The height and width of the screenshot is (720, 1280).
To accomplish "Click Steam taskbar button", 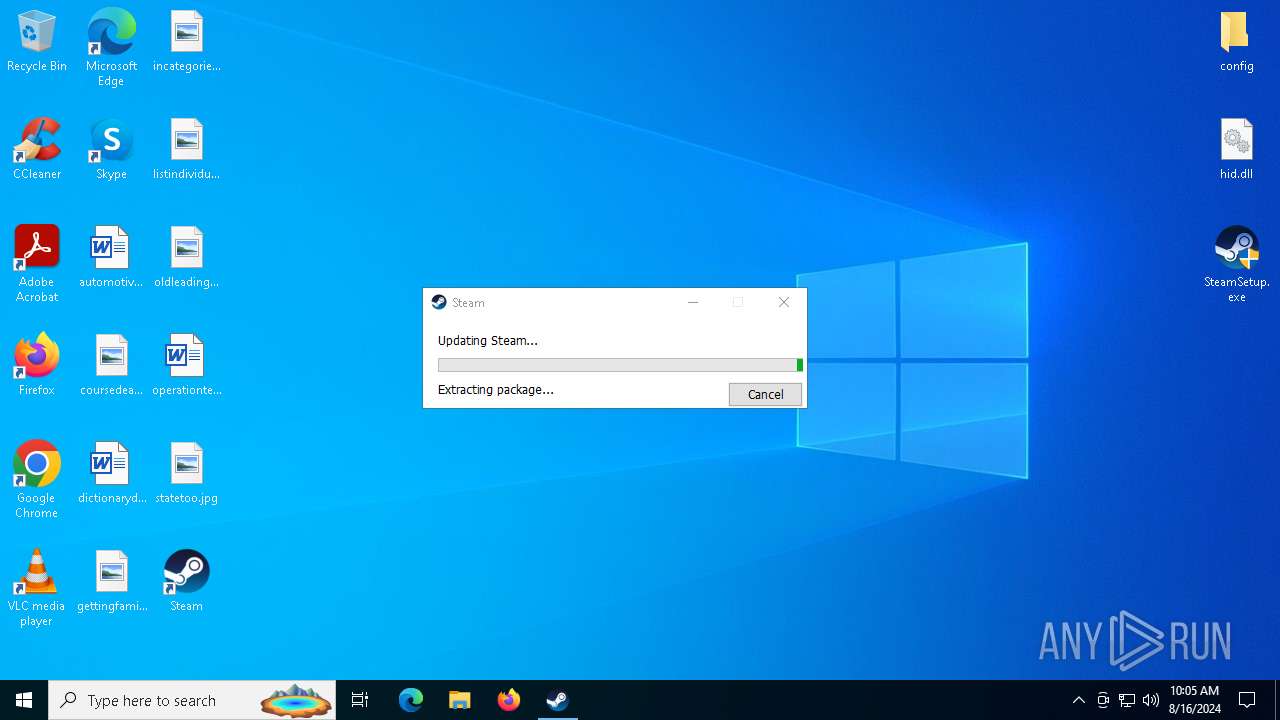I will click(x=557, y=700).
